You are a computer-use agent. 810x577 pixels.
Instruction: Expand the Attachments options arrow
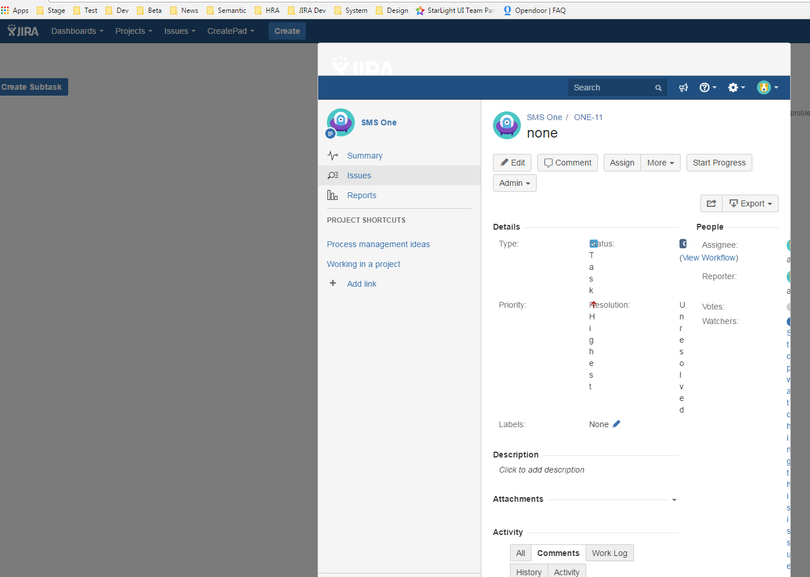tap(674, 500)
